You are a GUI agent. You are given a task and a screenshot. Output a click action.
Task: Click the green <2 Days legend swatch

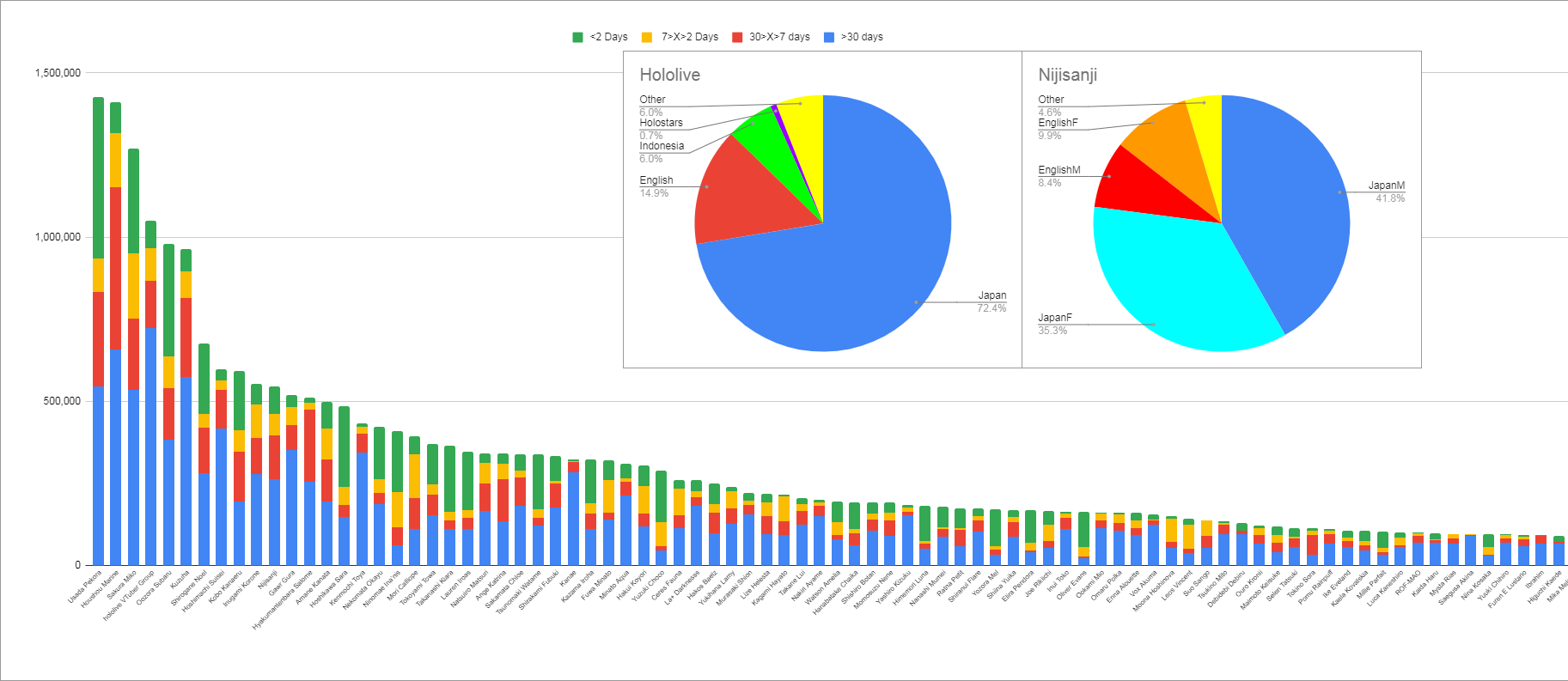(x=577, y=37)
